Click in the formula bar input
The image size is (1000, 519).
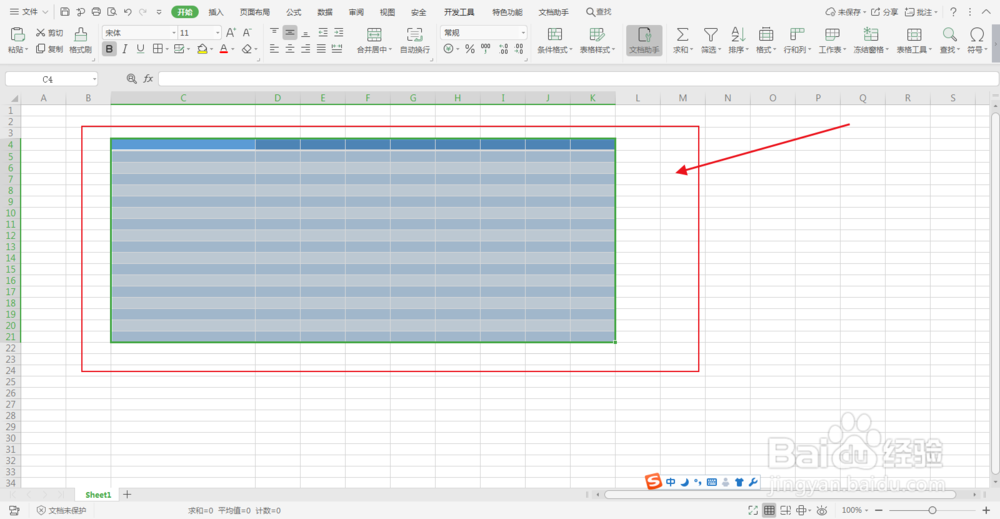(578, 78)
